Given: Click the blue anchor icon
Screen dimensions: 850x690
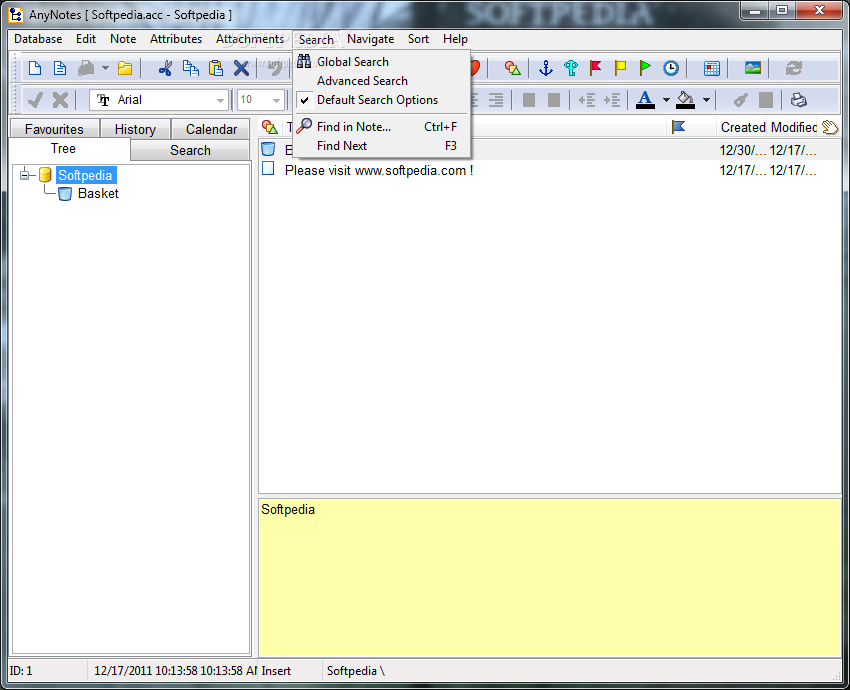Looking at the screenshot, I should point(545,68).
